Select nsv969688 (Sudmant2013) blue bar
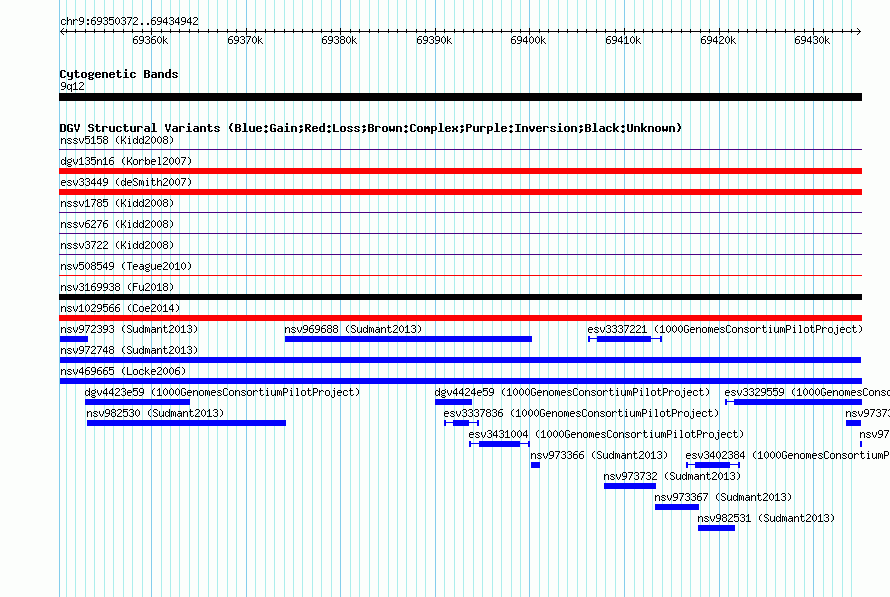The width and height of the screenshot is (890, 597). click(408, 339)
